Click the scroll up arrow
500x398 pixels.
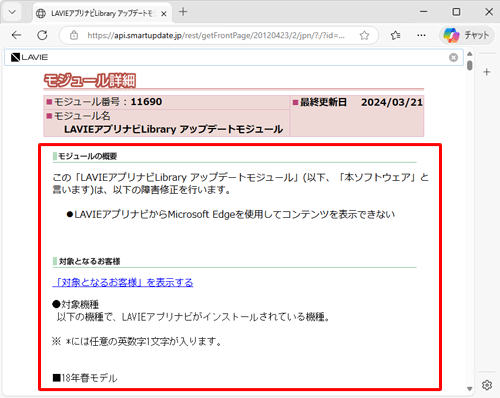coord(470,54)
